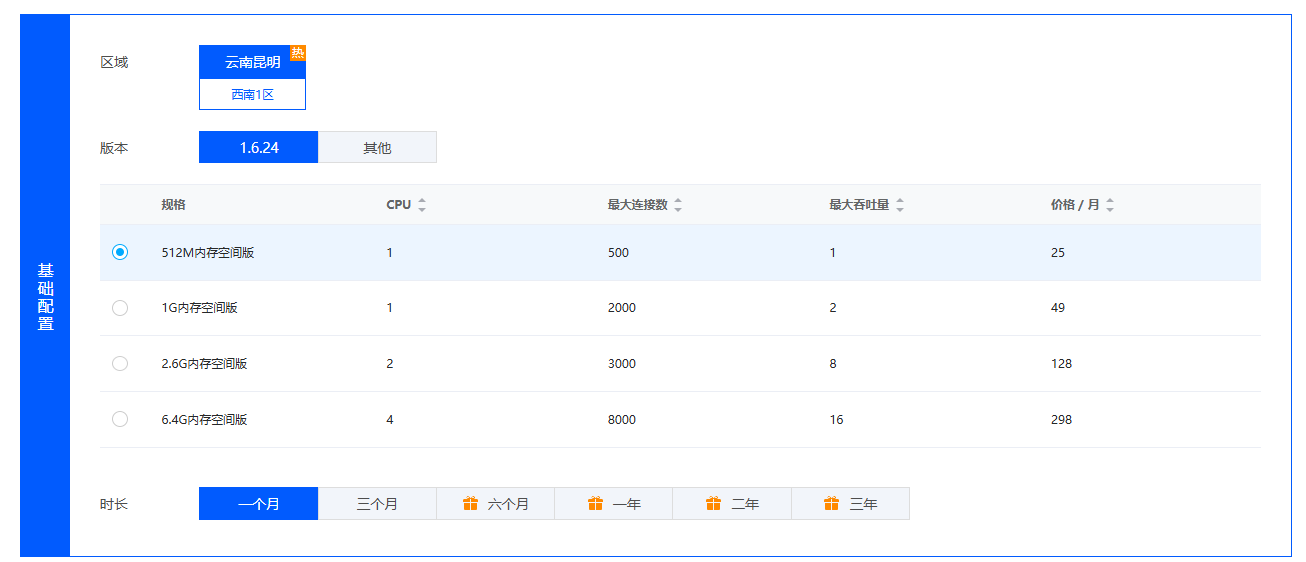
Task: Select the 三个月 duration button
Action: point(377,504)
